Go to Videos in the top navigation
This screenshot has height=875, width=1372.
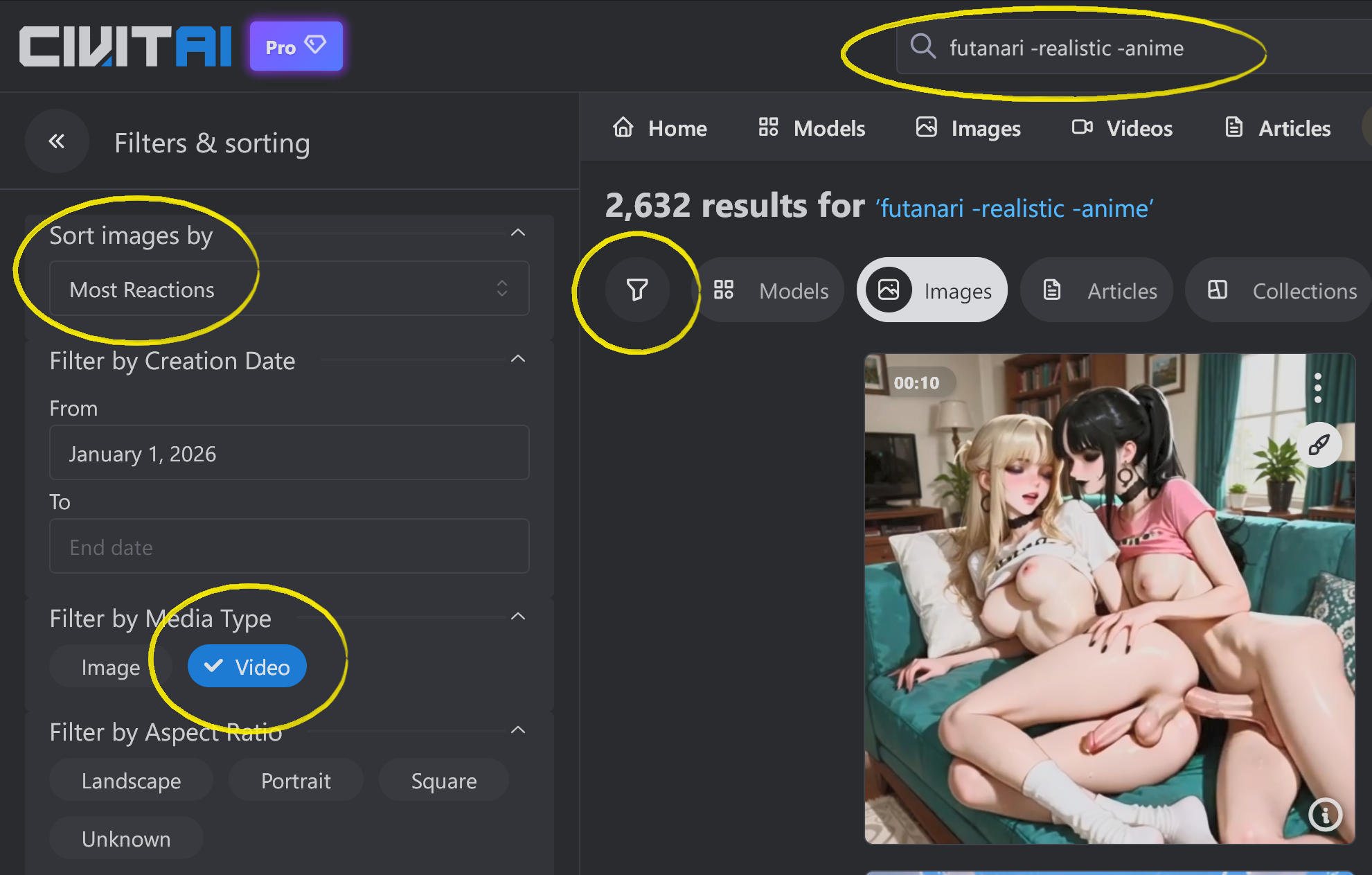click(1123, 128)
